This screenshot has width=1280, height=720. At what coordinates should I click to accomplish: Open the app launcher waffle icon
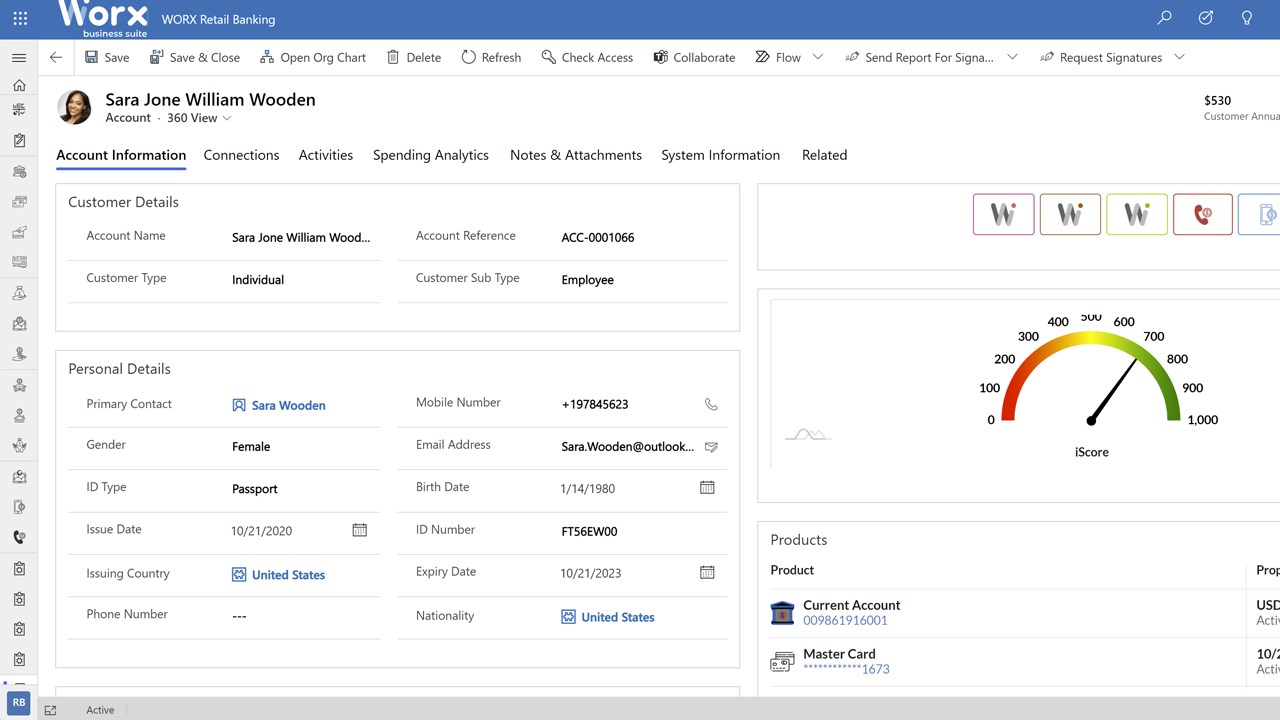pyautogui.click(x=20, y=18)
